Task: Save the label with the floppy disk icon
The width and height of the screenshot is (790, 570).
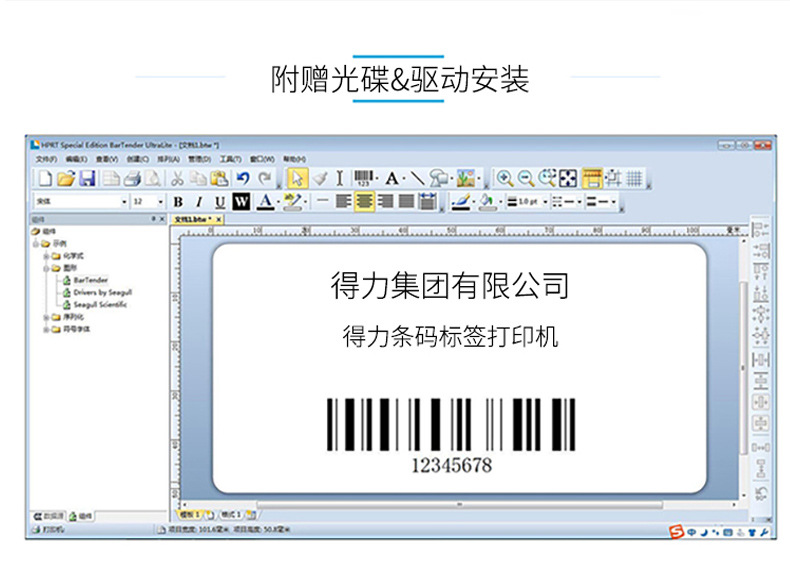Action: pos(87,178)
